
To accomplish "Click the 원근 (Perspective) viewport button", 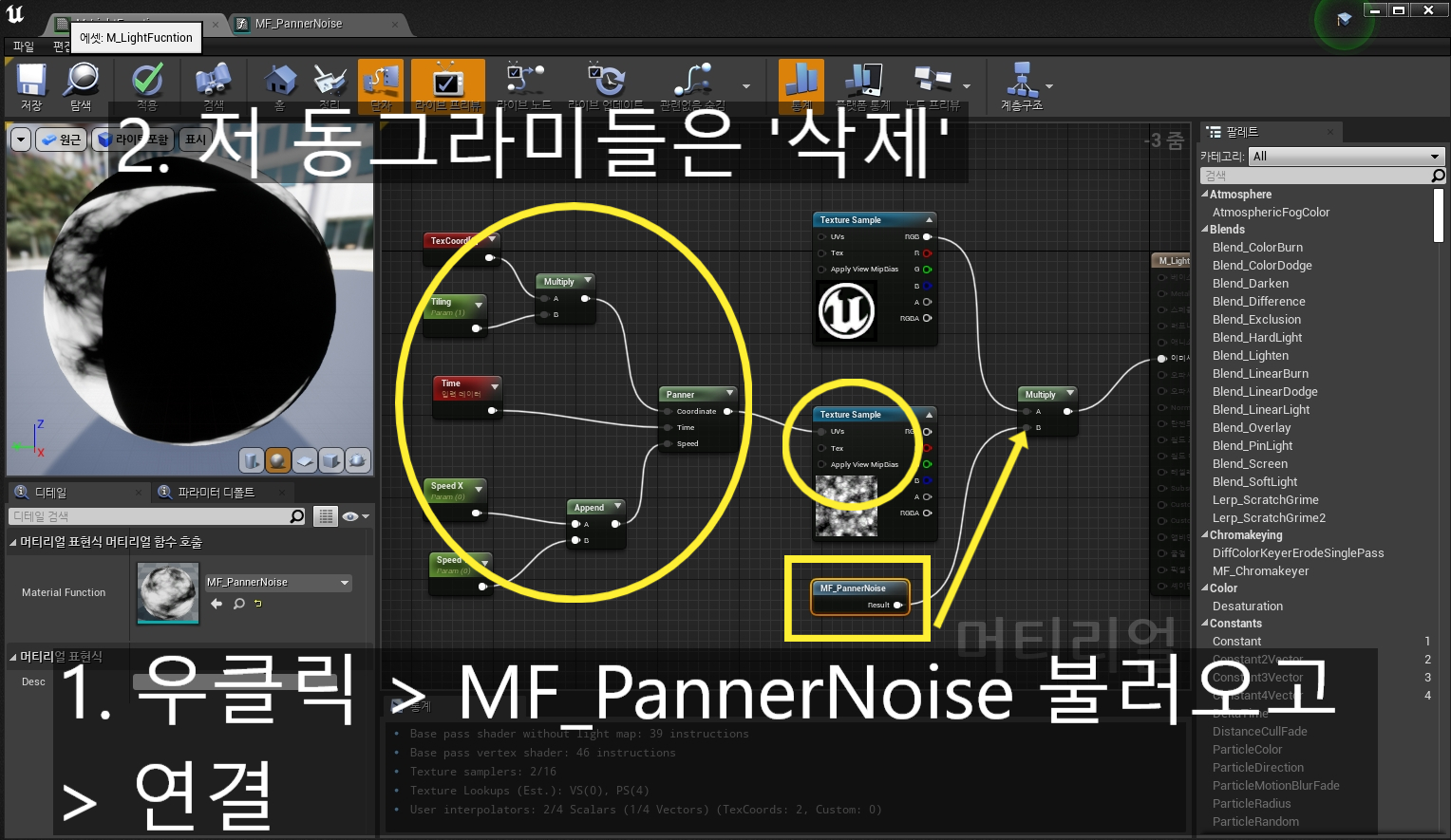I will coord(61,140).
